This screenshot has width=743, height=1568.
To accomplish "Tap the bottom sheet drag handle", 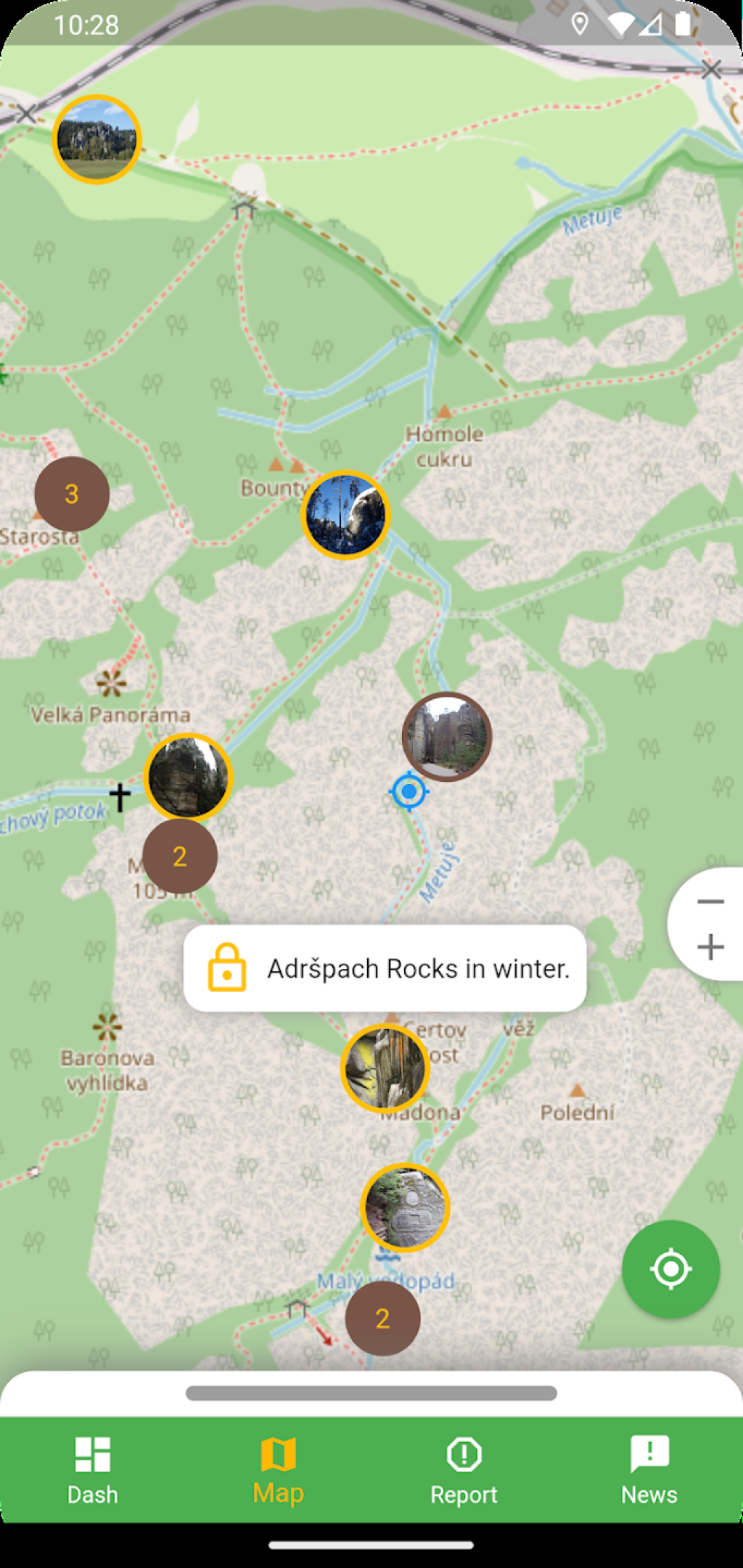I will point(371,1393).
